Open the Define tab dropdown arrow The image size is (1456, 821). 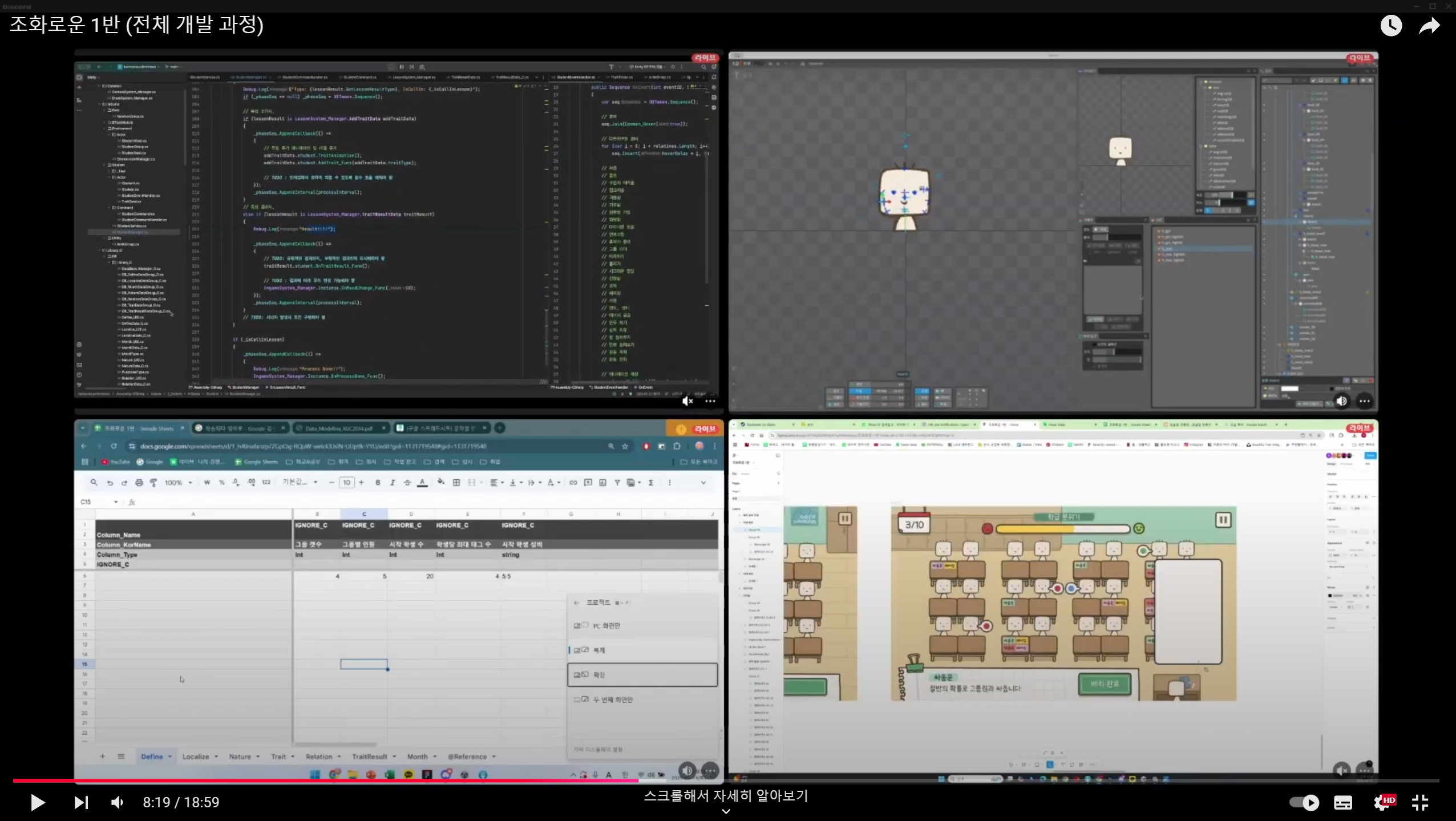pos(170,757)
